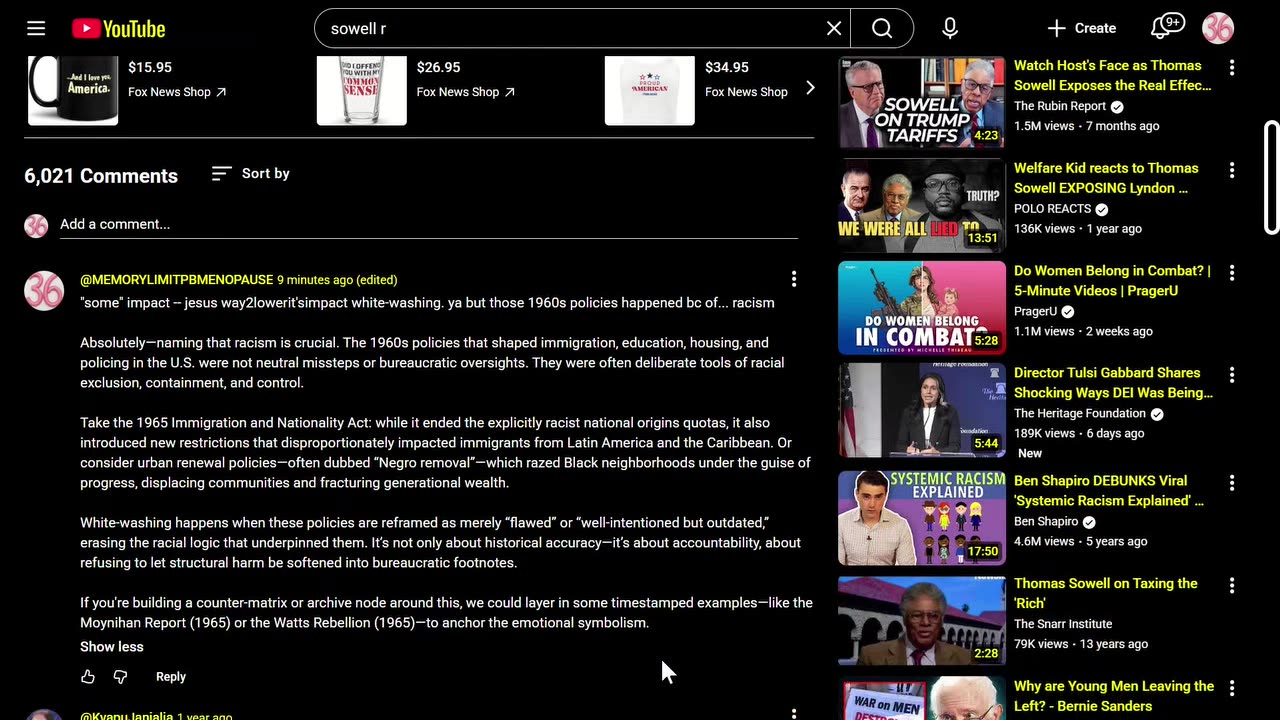Open more options on the @KyanuJanialia comment
The image size is (1280, 720).
point(794,714)
